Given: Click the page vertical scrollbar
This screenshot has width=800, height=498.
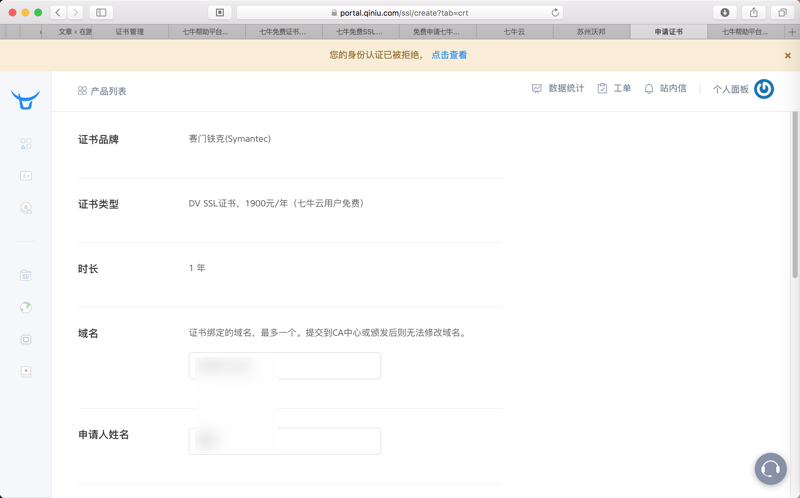Looking at the screenshot, I should click(x=794, y=195).
